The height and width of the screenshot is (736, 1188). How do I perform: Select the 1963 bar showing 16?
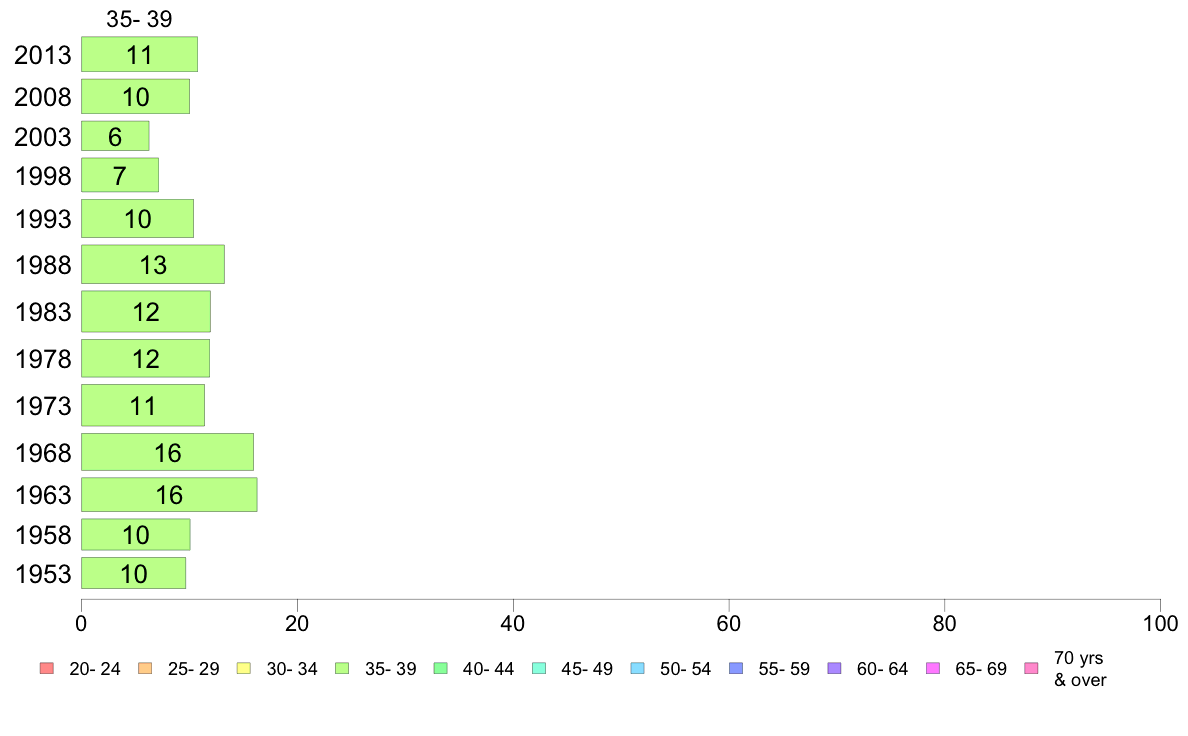click(x=169, y=495)
